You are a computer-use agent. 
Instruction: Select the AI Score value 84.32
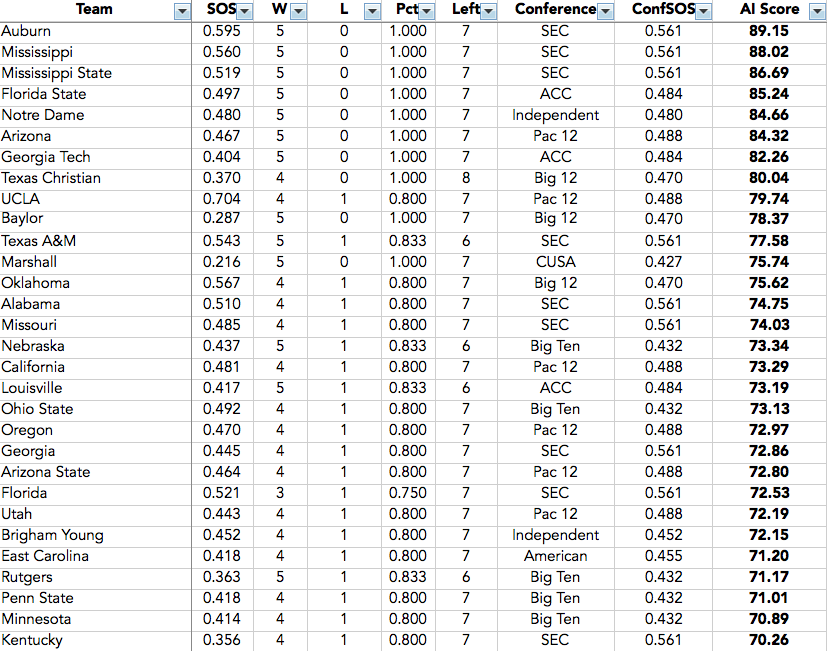point(769,136)
